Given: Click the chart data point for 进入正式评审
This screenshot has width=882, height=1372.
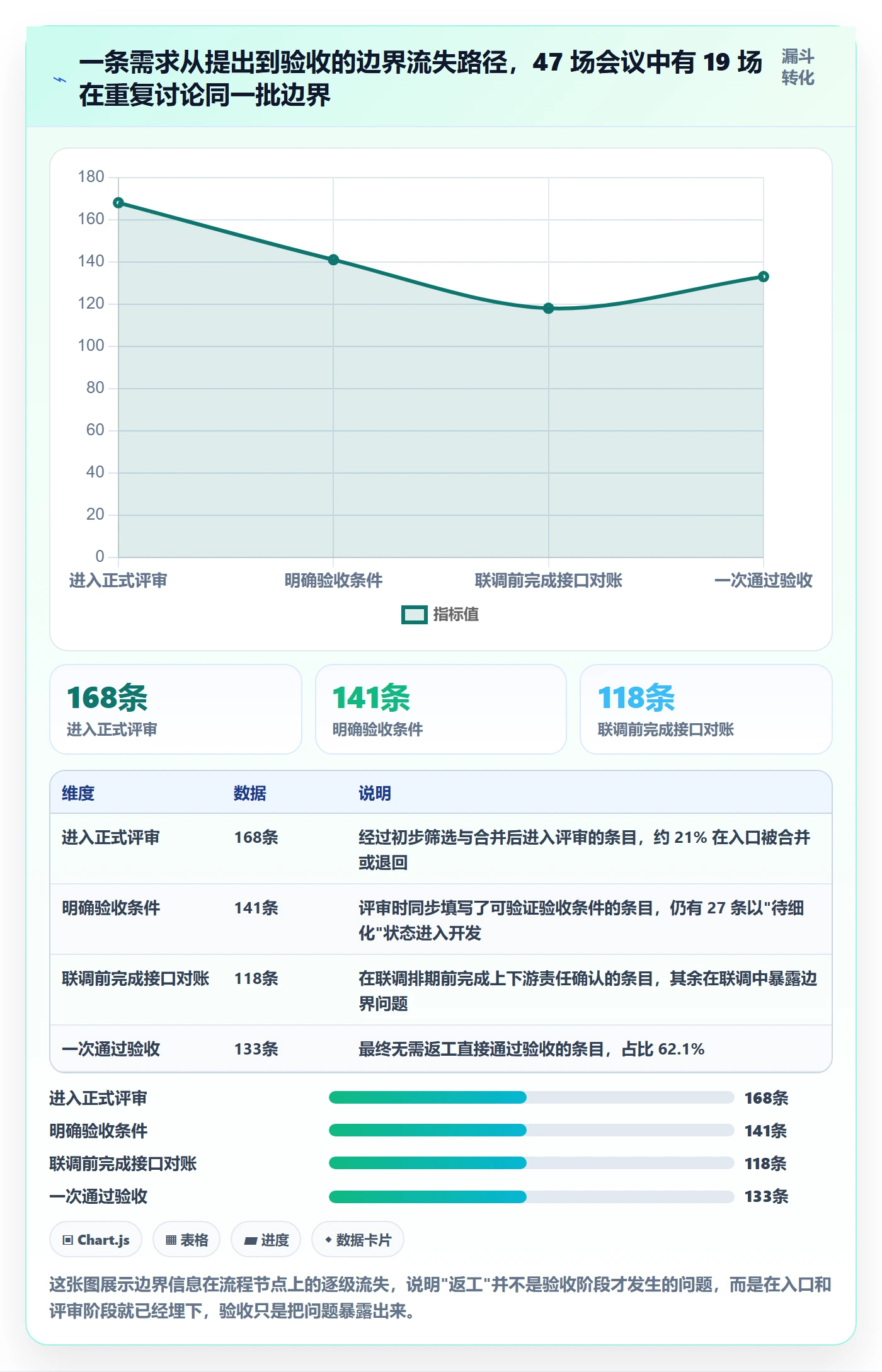Looking at the screenshot, I should point(118,203).
